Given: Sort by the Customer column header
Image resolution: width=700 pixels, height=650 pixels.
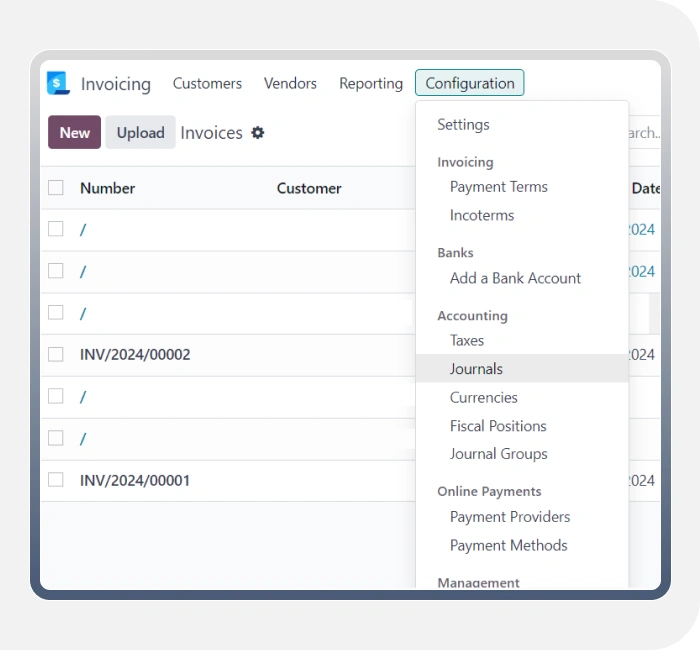Looking at the screenshot, I should 309,188.
